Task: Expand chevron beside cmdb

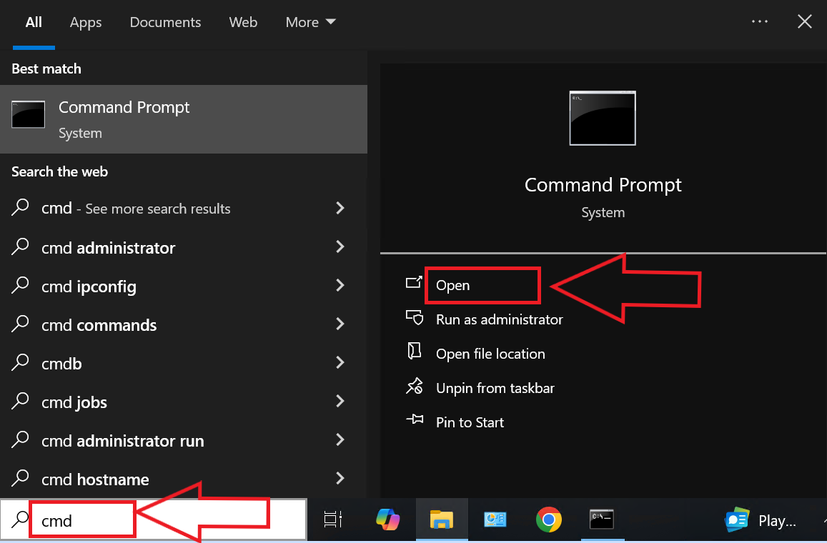Action: click(x=340, y=362)
